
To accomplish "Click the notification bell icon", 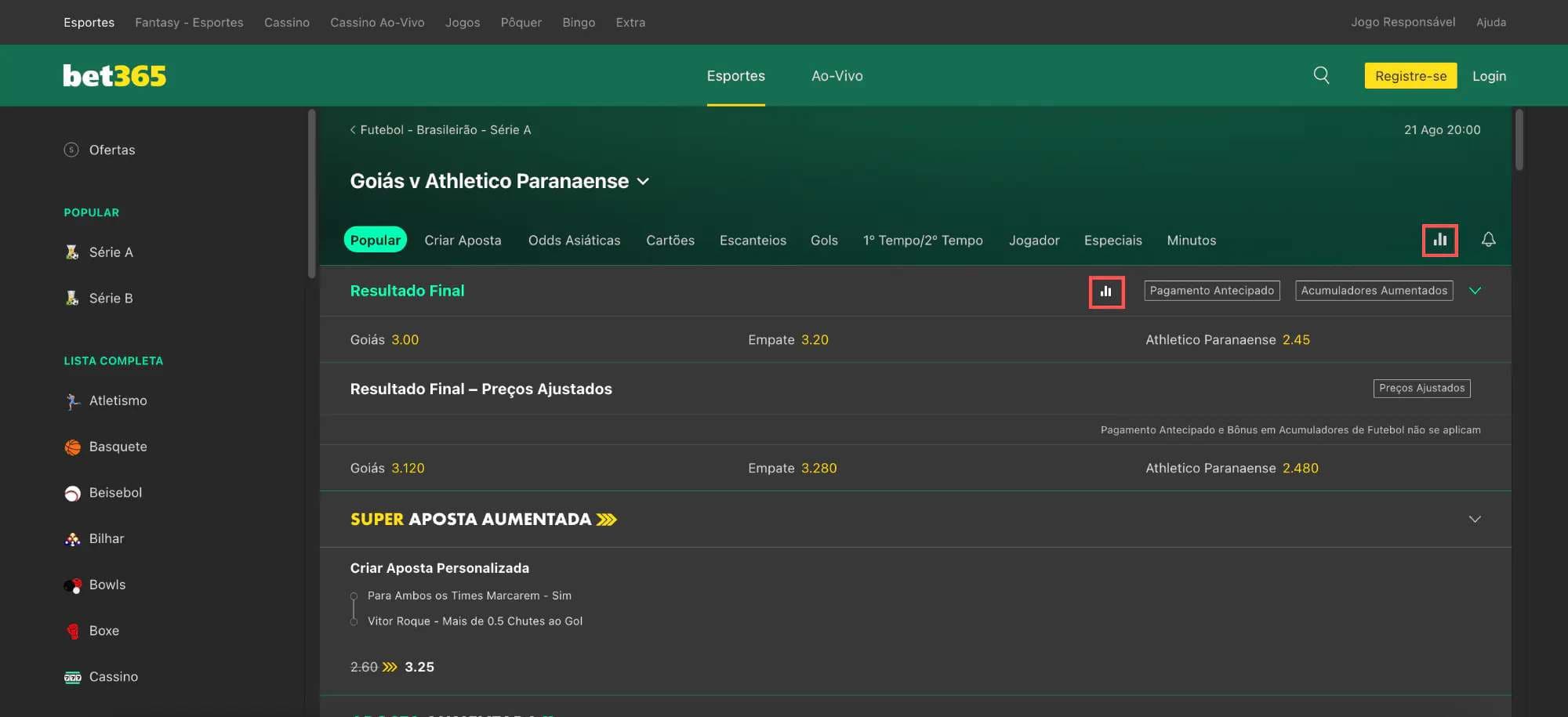I will tap(1488, 240).
